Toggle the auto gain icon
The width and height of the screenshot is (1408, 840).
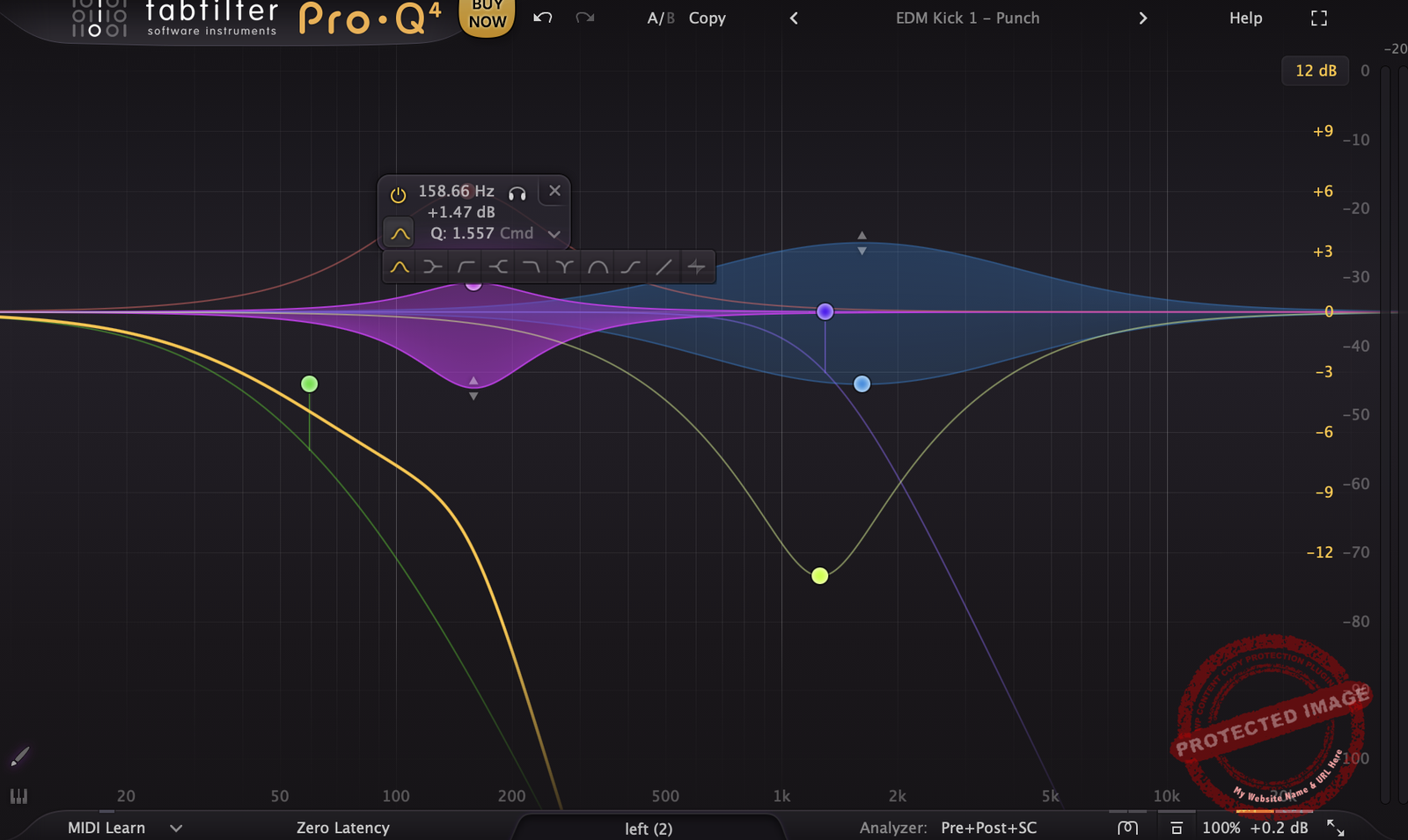(x=1127, y=828)
